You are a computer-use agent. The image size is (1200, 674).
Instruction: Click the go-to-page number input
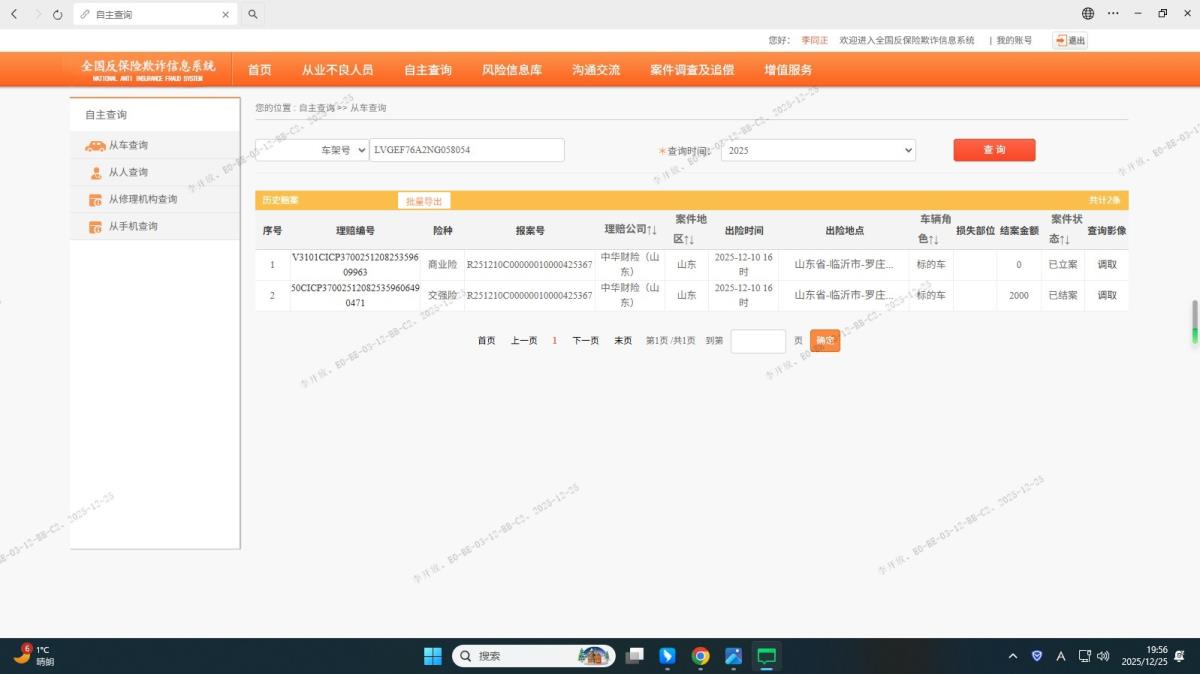[758, 341]
